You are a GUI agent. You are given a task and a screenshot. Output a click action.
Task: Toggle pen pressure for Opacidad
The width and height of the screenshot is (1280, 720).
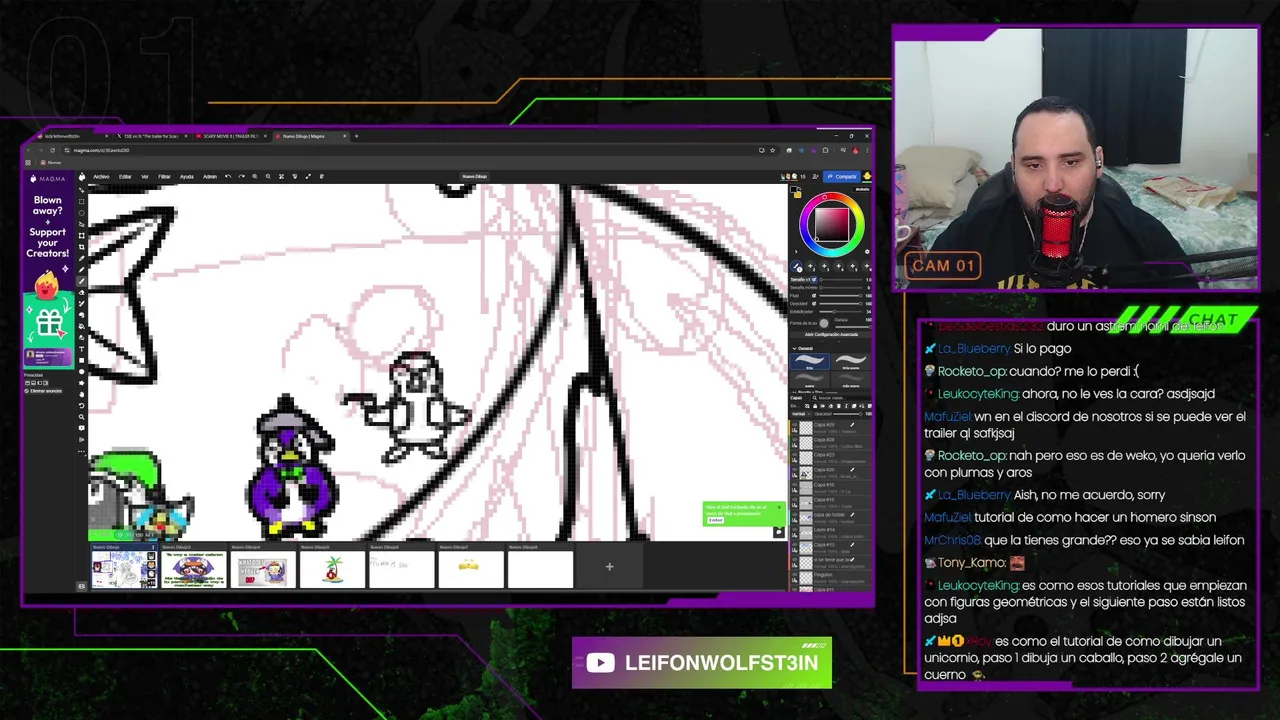(814, 303)
